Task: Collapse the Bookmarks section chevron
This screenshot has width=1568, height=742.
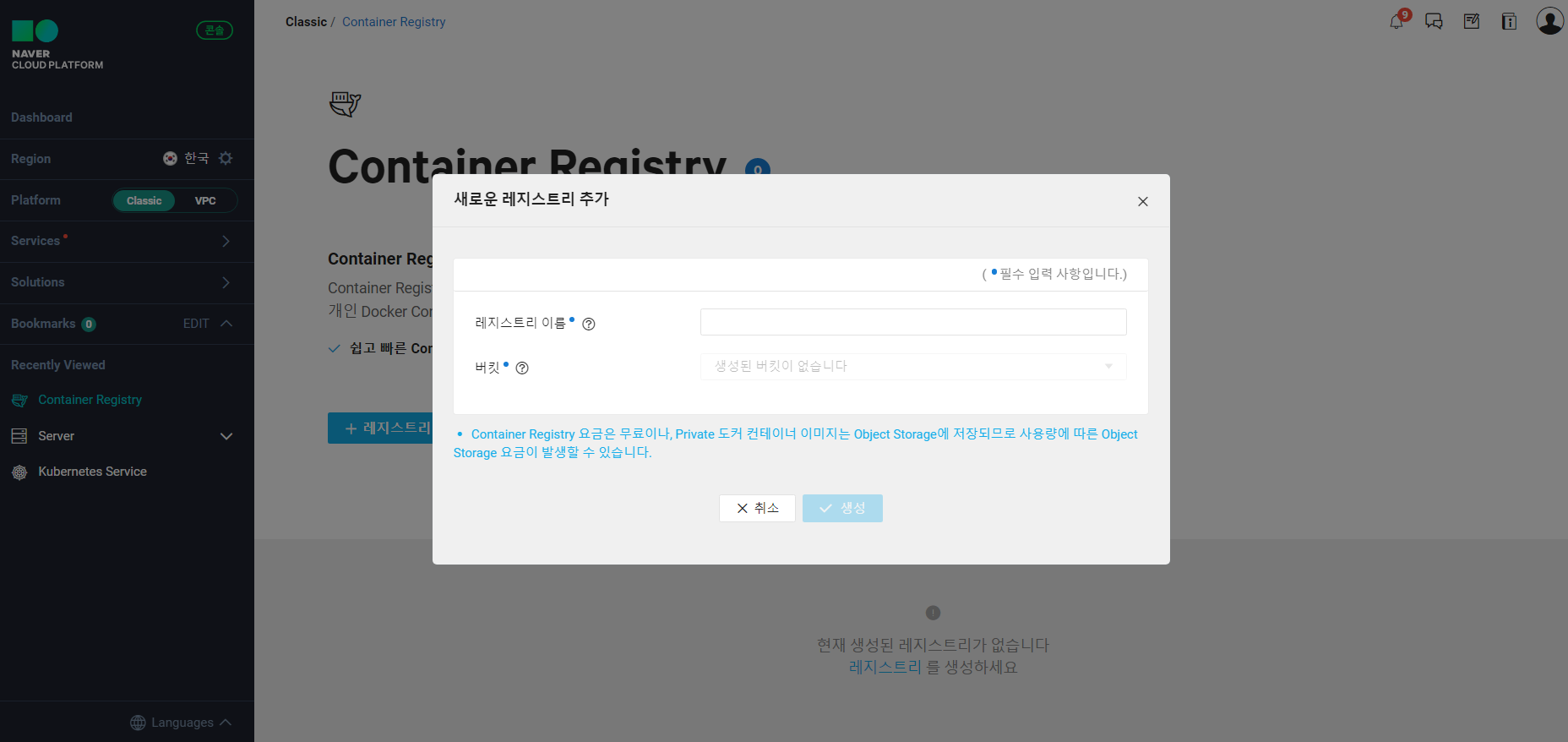Action: click(x=226, y=324)
